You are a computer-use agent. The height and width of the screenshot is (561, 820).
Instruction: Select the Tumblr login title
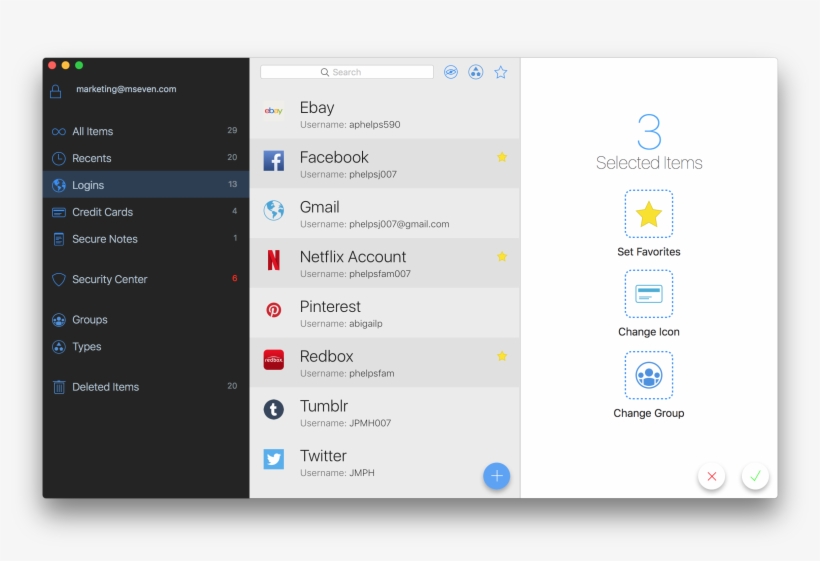coord(324,406)
